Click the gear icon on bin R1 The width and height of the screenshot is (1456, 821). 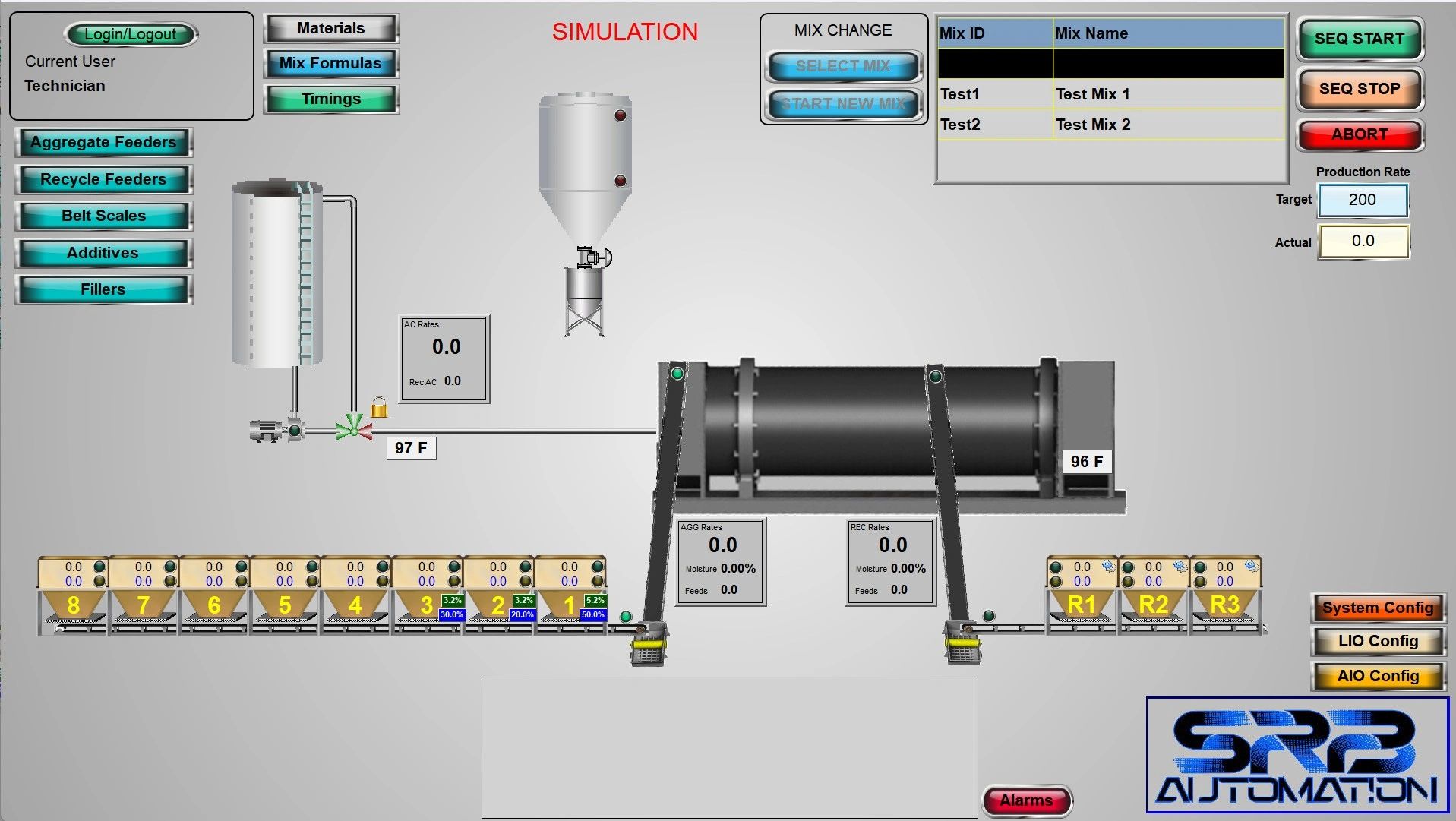pos(1108,567)
